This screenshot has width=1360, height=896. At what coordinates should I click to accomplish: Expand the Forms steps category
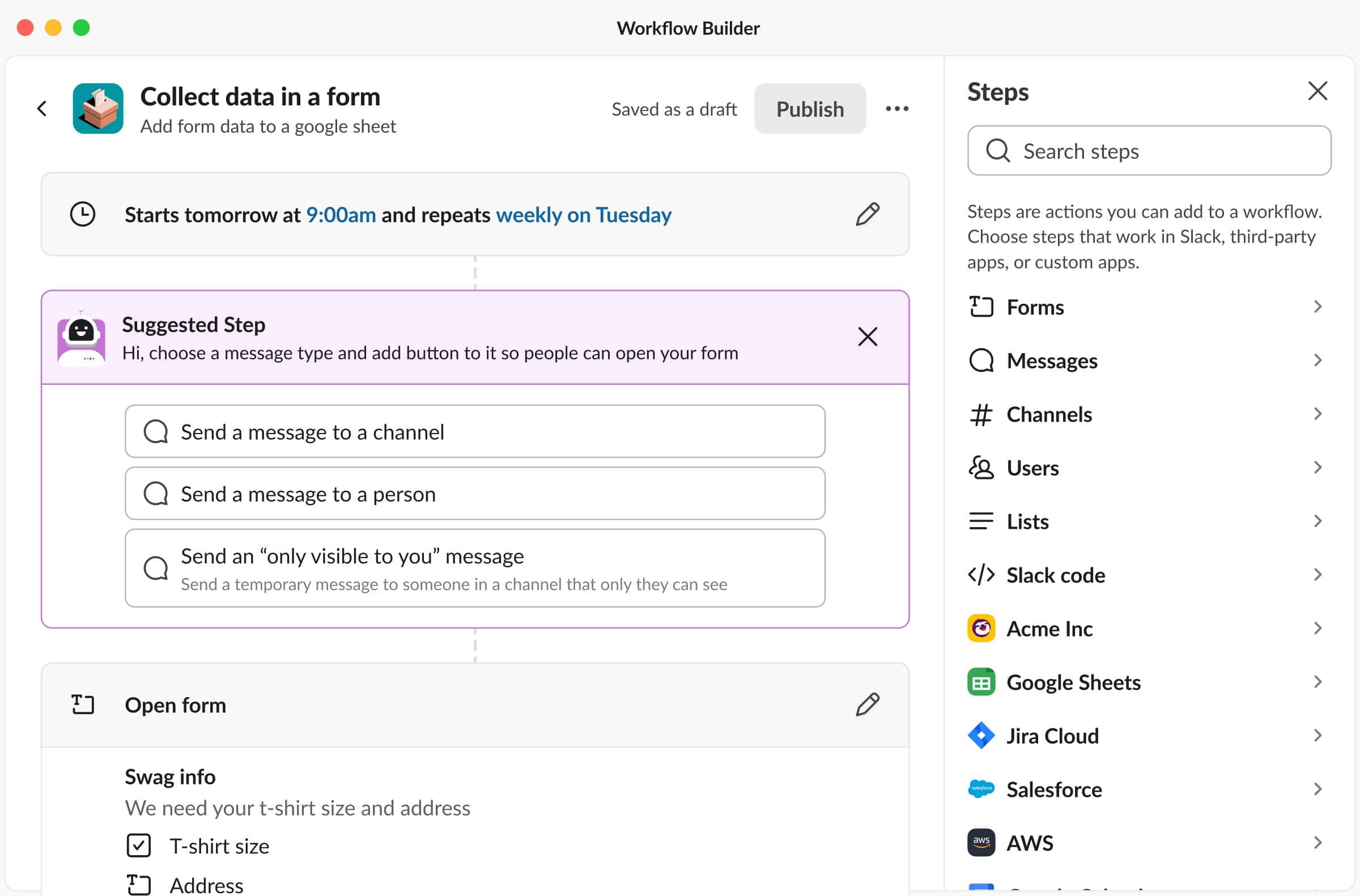pos(1317,307)
